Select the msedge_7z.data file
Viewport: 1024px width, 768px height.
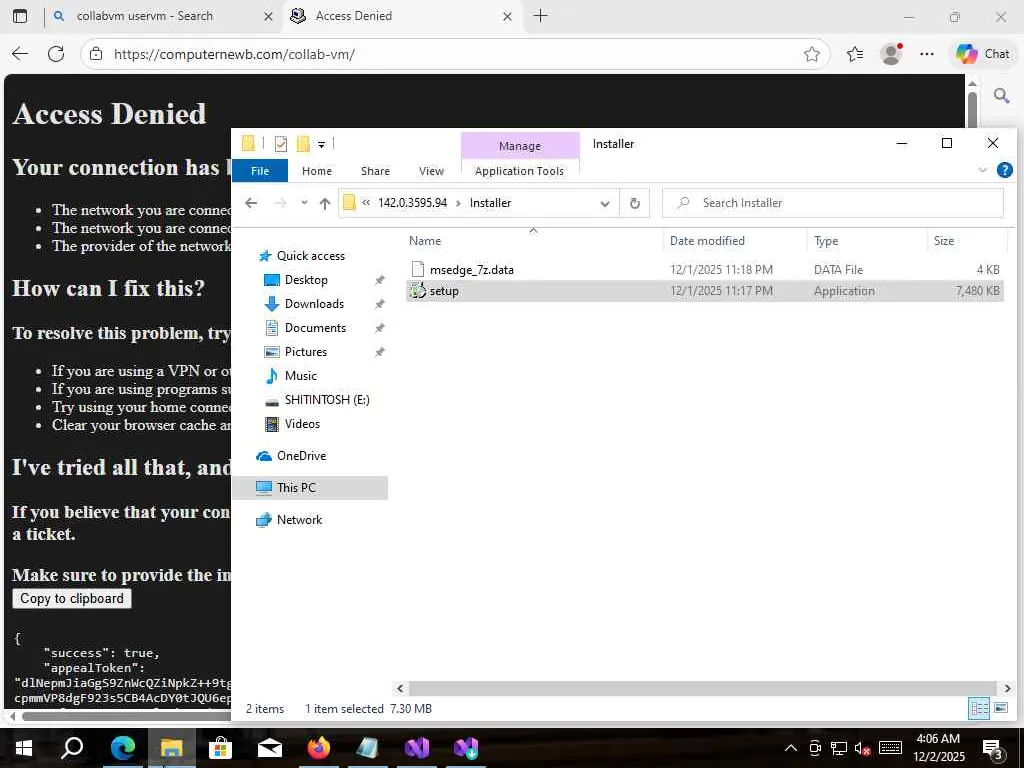pos(705,270)
